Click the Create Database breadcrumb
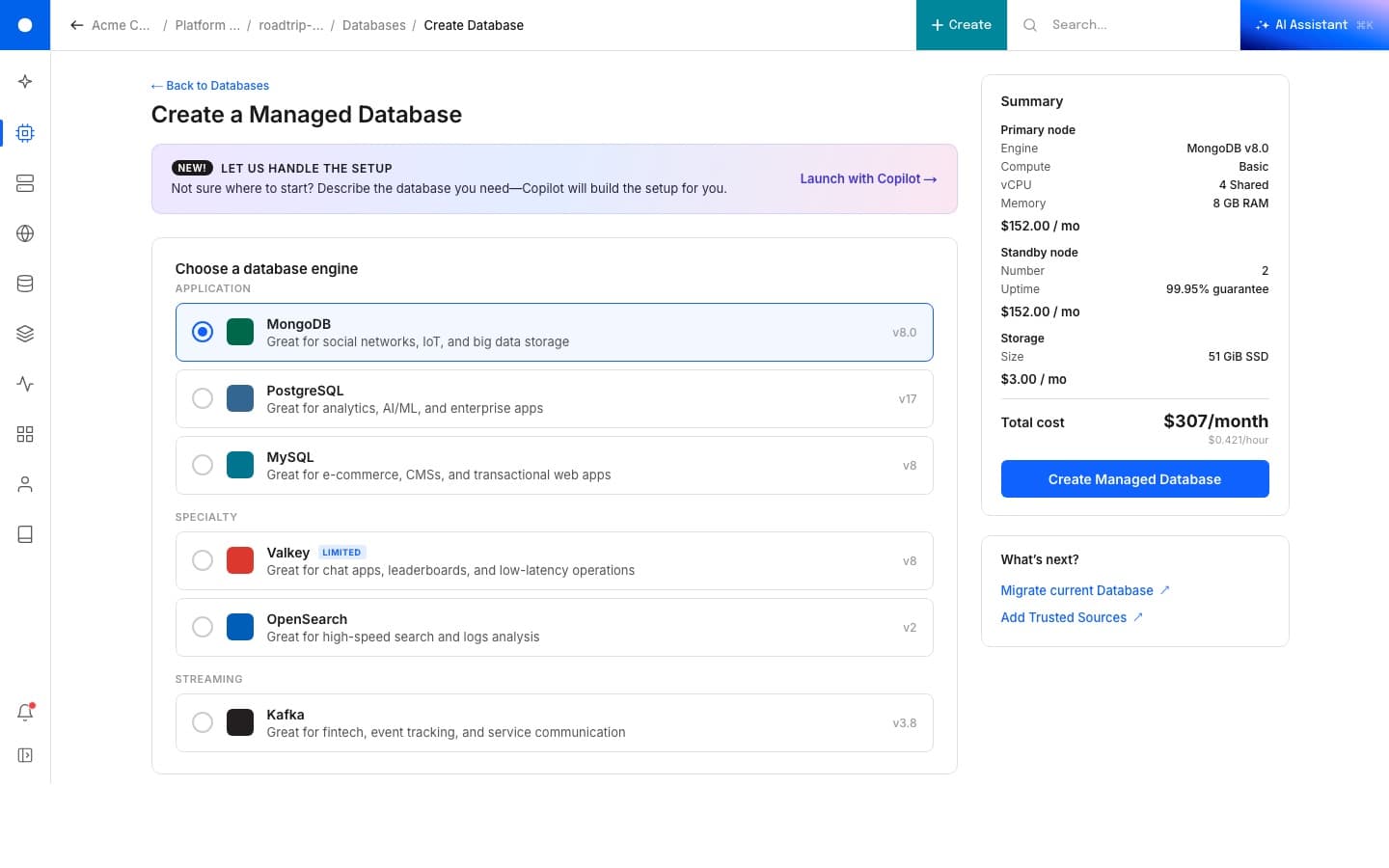This screenshot has width=1389, height=868. coord(474,25)
